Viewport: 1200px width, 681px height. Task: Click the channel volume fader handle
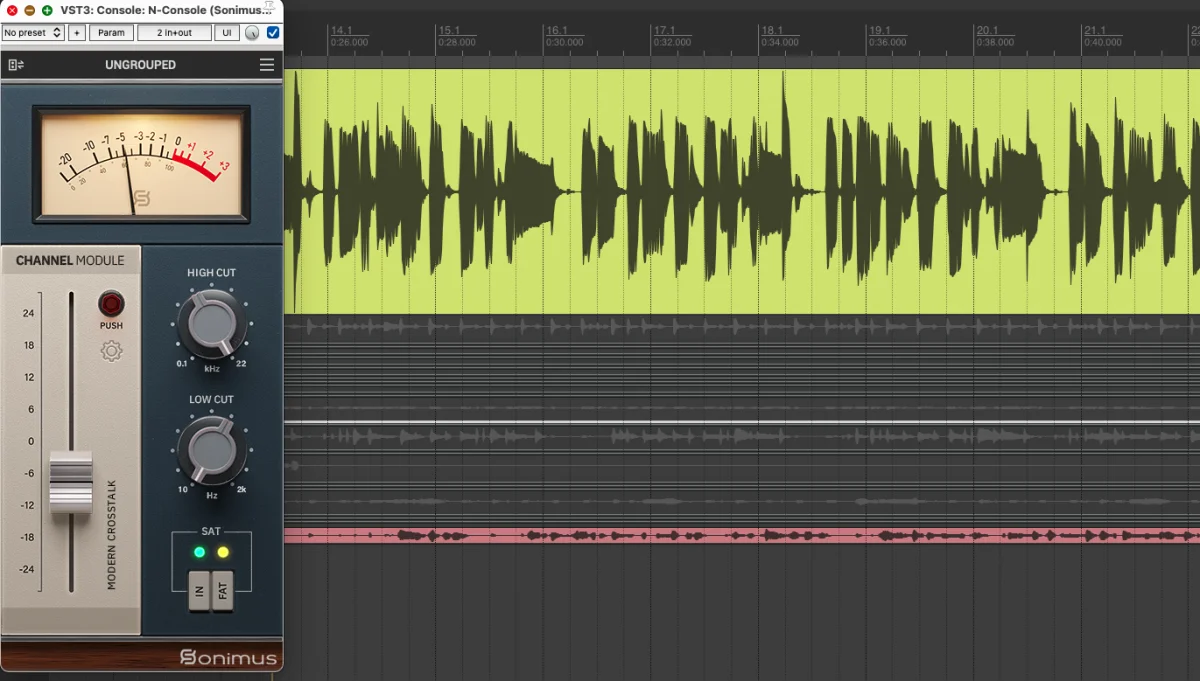(71, 480)
